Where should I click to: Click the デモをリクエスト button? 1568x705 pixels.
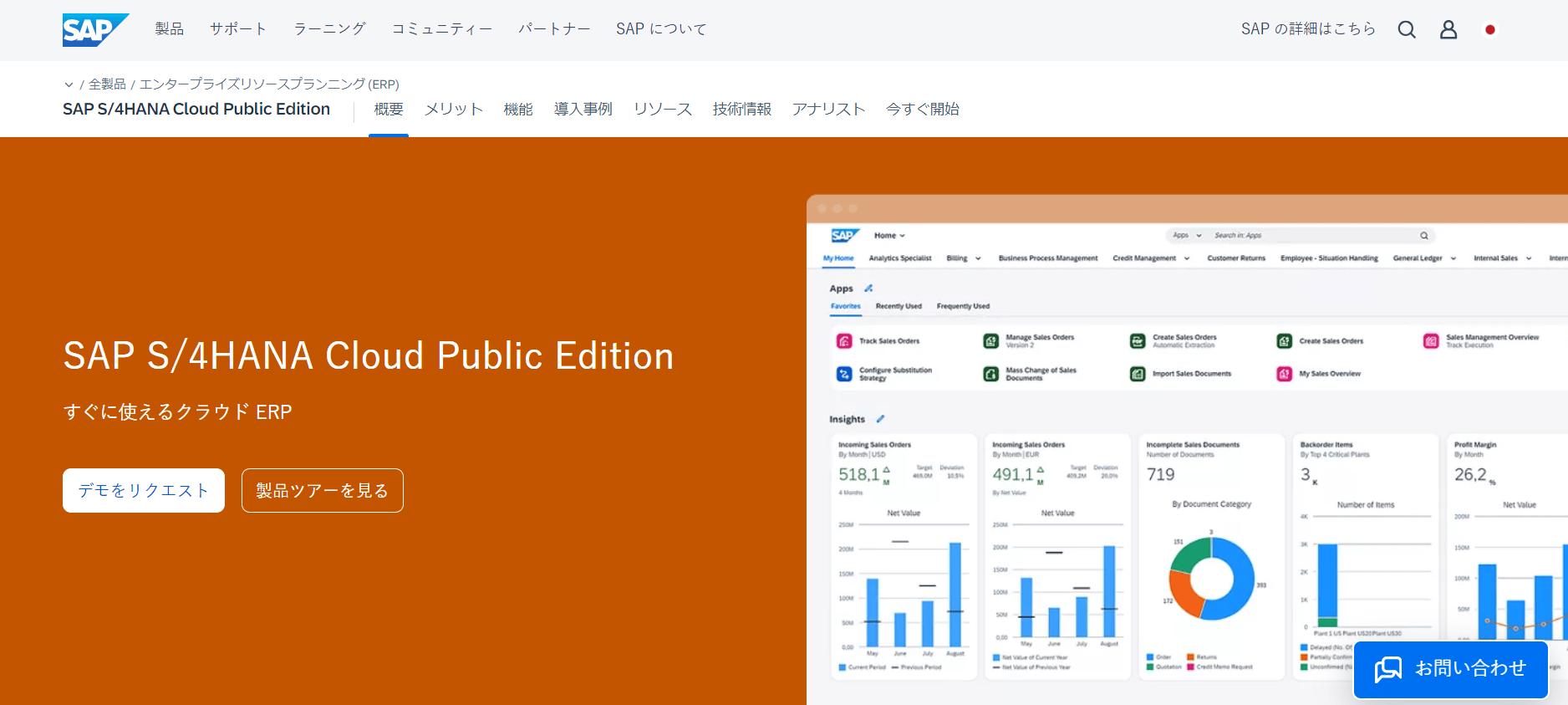144,490
